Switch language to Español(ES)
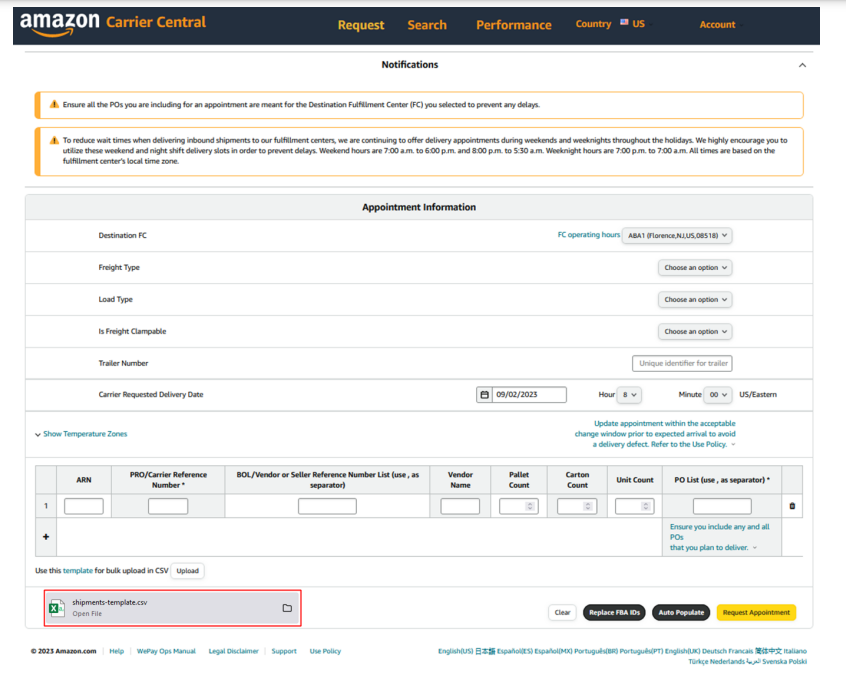 coord(515,651)
